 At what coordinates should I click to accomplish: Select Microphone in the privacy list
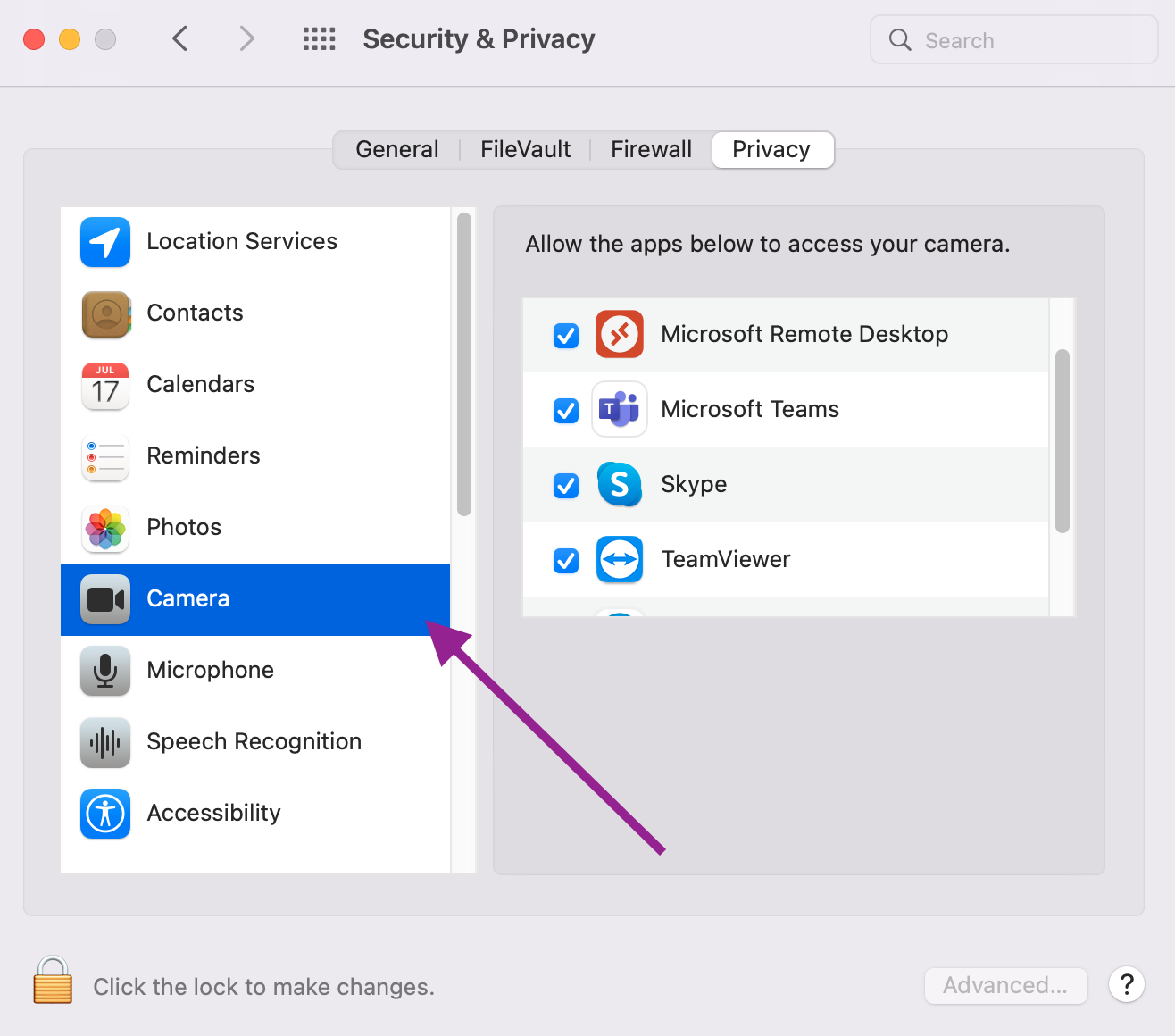[x=255, y=672]
